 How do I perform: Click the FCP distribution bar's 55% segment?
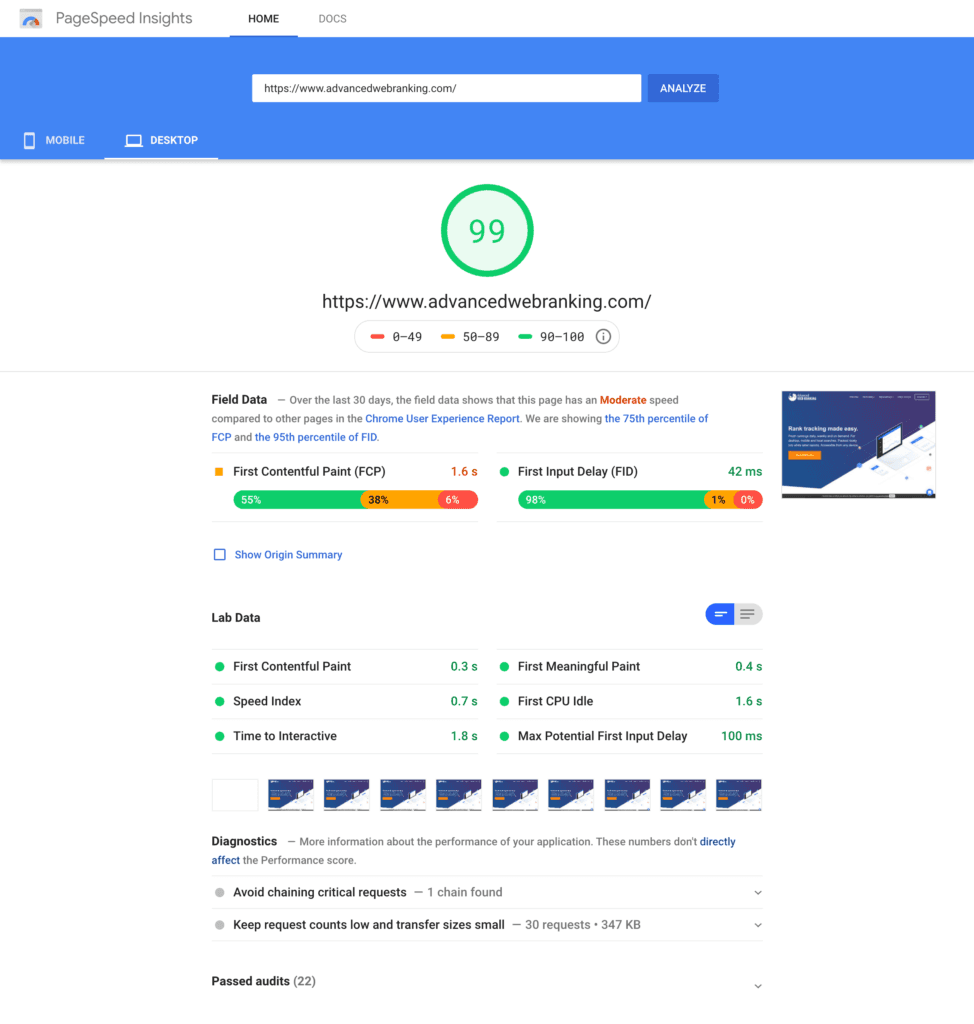pyautogui.click(x=297, y=500)
